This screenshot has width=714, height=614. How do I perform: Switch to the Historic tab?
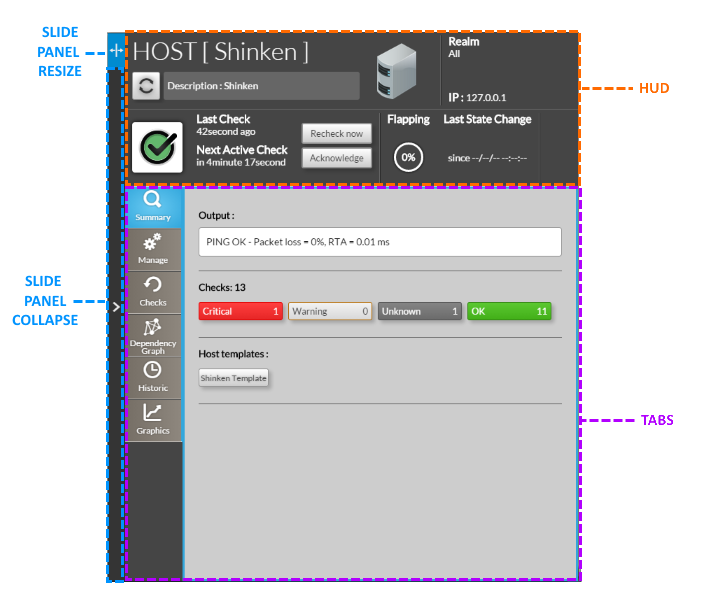pos(153,377)
